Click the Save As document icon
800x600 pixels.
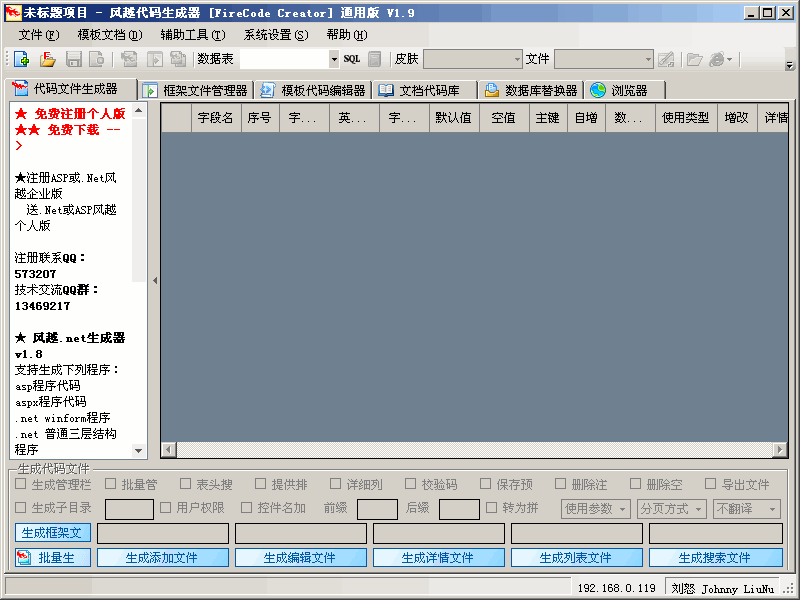coord(97,59)
